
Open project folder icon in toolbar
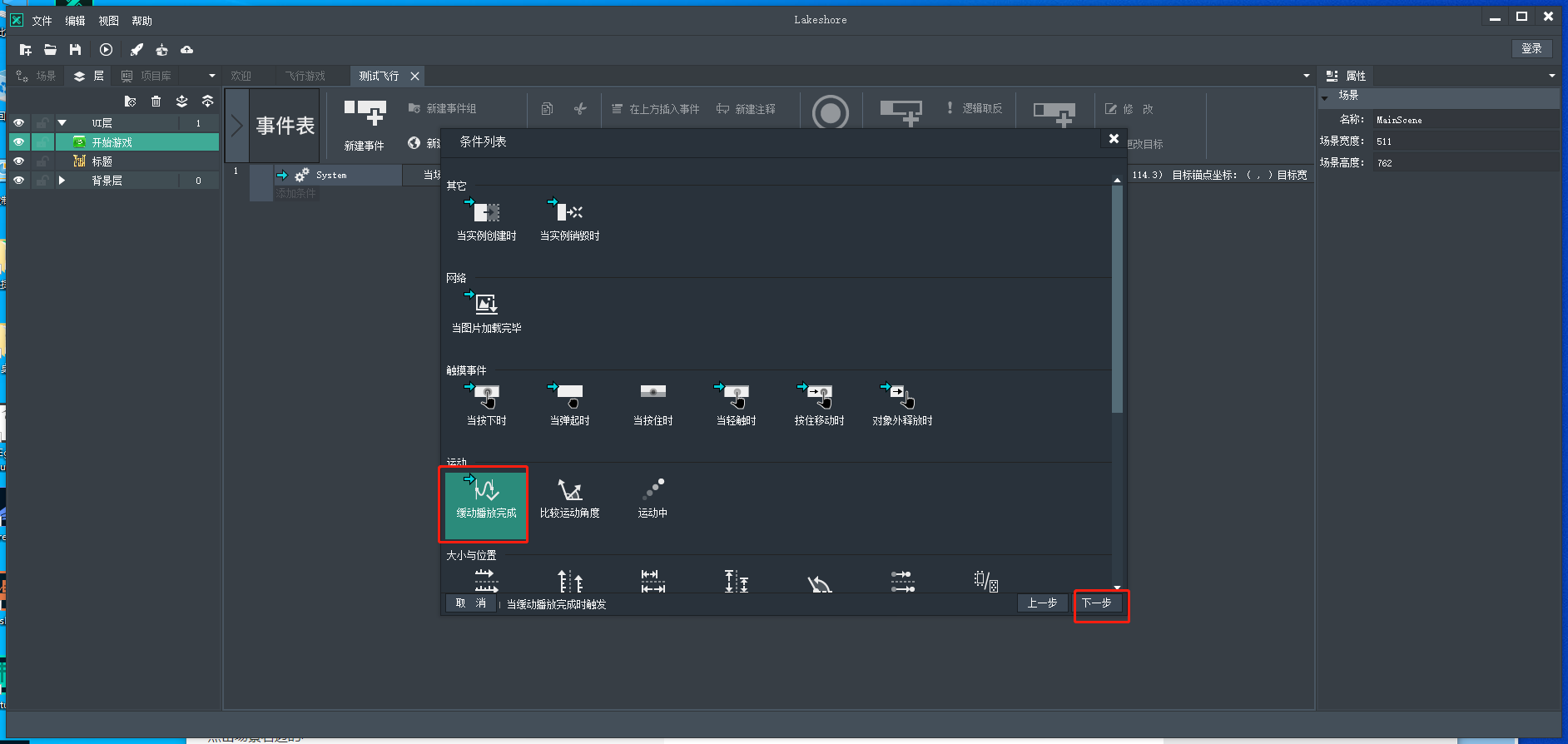(50, 50)
